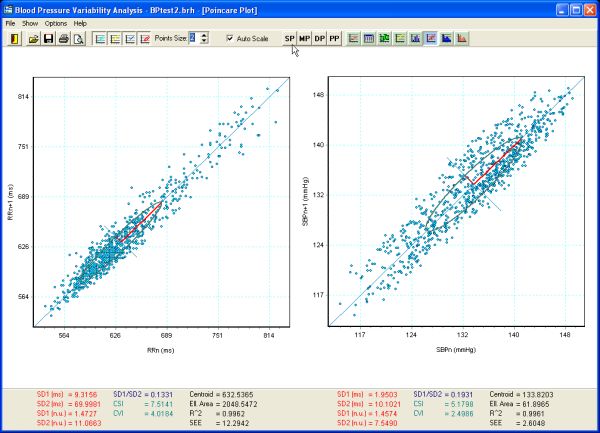Increase Points Size with the up arrow
The height and width of the screenshot is (433, 600).
pyautogui.click(x=205, y=35)
